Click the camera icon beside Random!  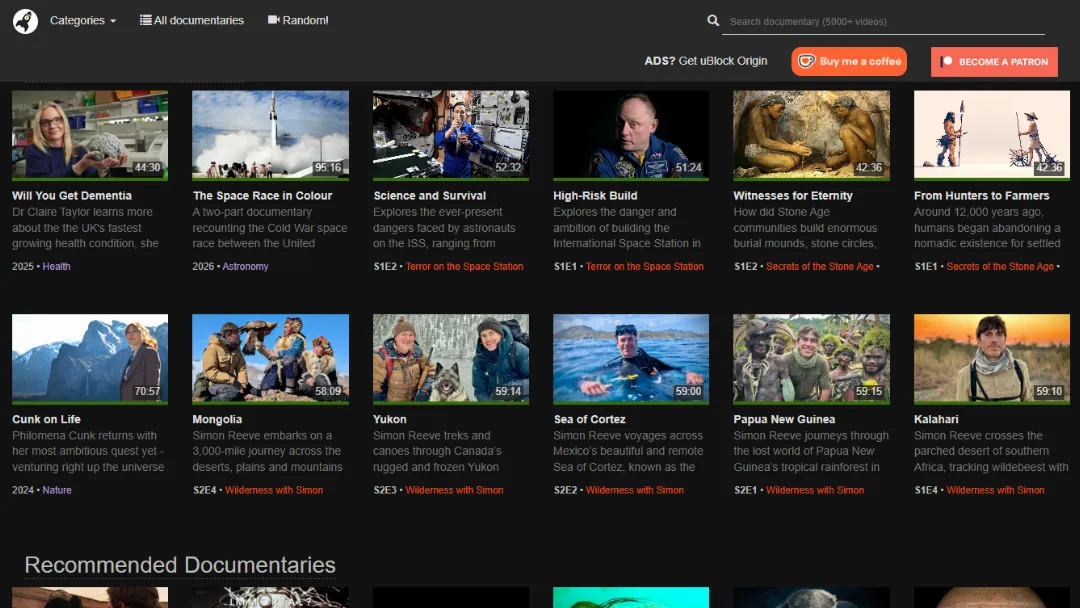(273, 20)
